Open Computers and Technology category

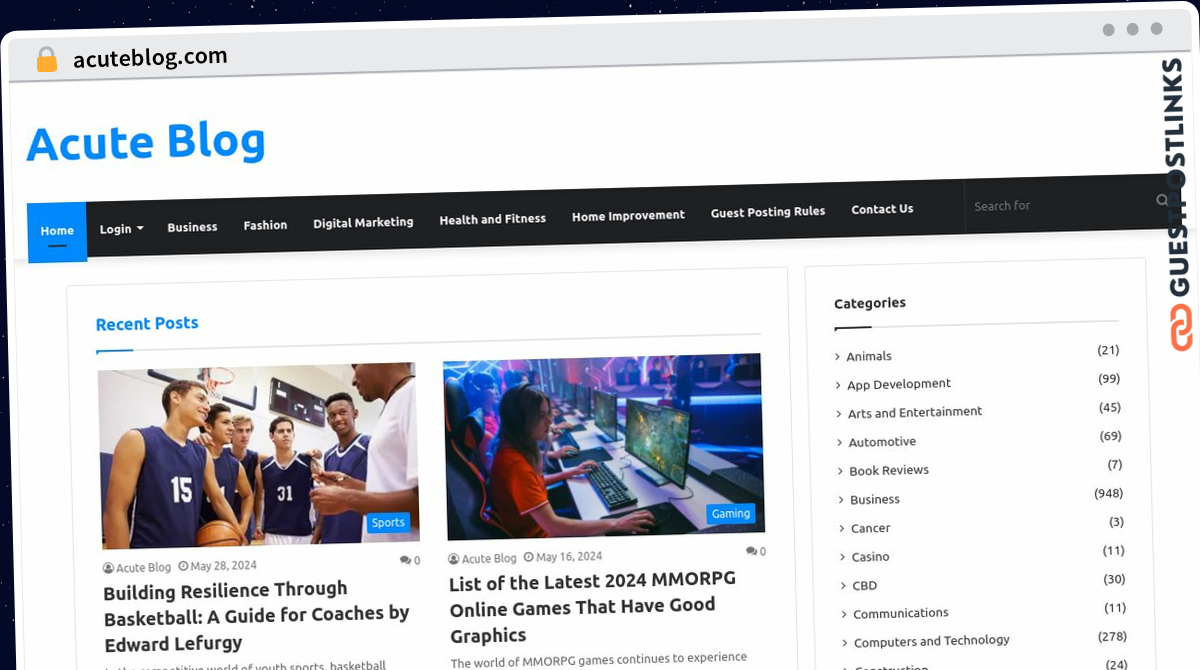(x=932, y=641)
